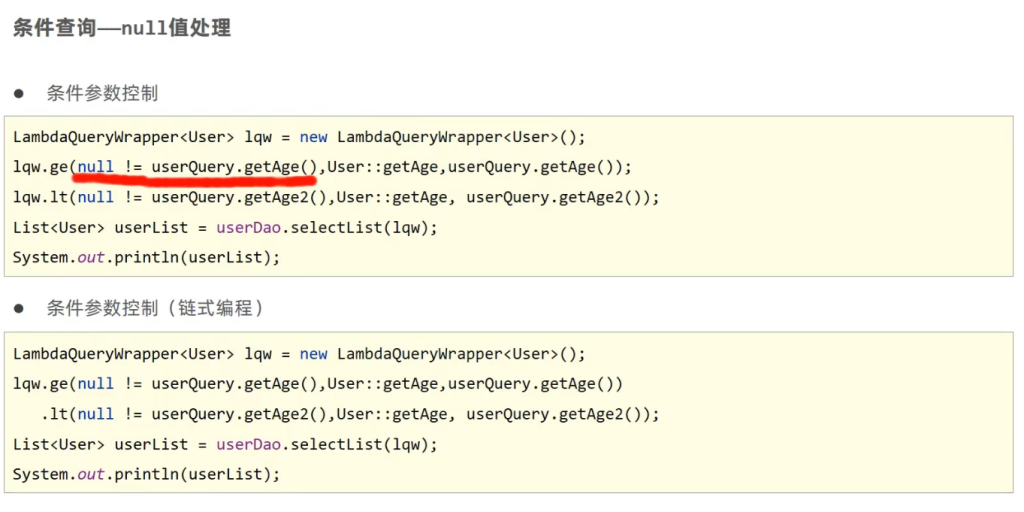Click the bullet dot before 条件参数控制（链式编程）
The width and height of the screenshot is (1024, 512).
19,310
